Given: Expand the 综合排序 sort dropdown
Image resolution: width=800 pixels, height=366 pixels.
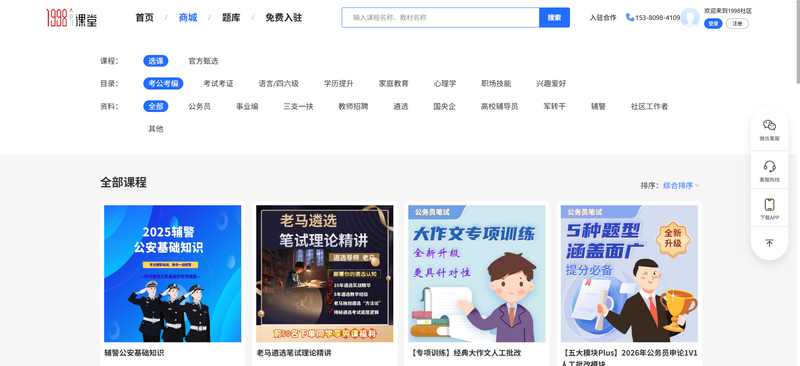Looking at the screenshot, I should (x=681, y=185).
